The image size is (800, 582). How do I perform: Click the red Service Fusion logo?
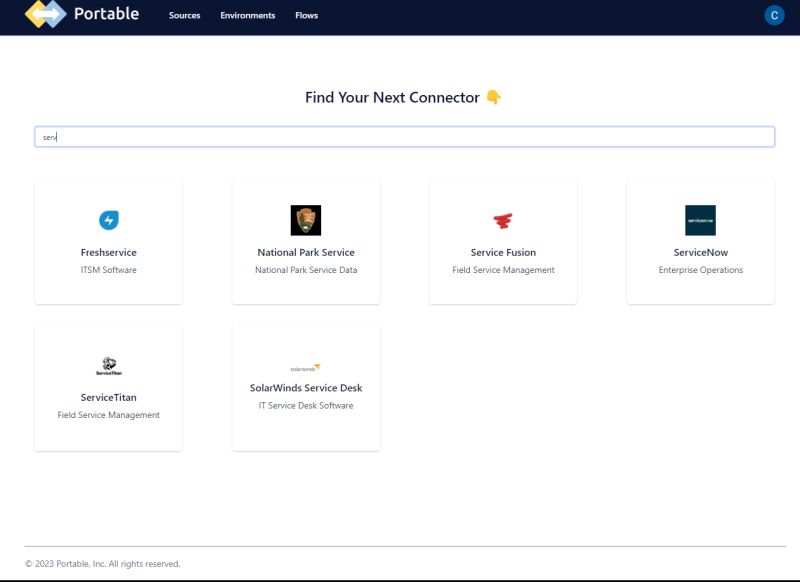point(502,221)
